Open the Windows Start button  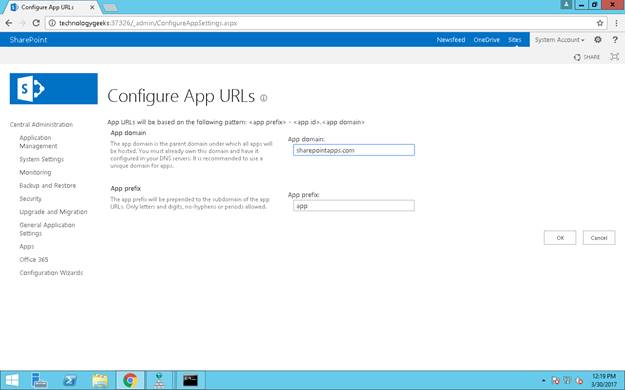[x=12, y=380]
